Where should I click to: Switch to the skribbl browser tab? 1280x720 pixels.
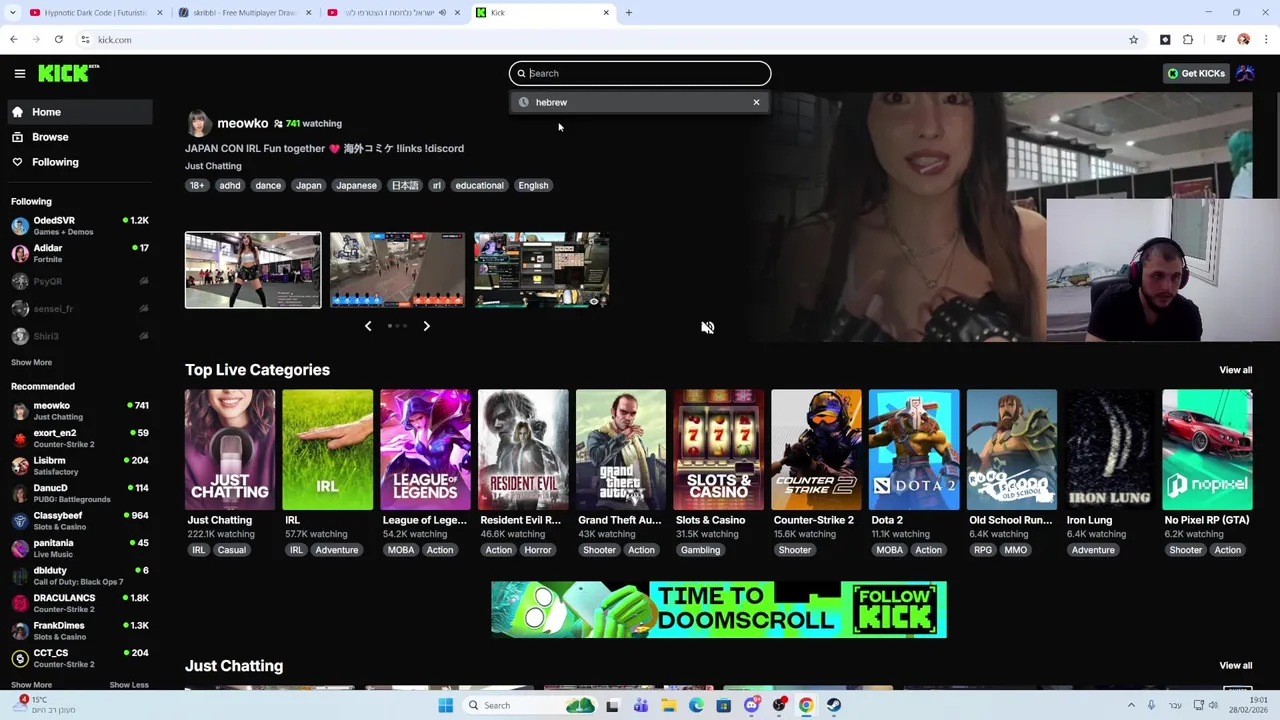tap(244, 13)
